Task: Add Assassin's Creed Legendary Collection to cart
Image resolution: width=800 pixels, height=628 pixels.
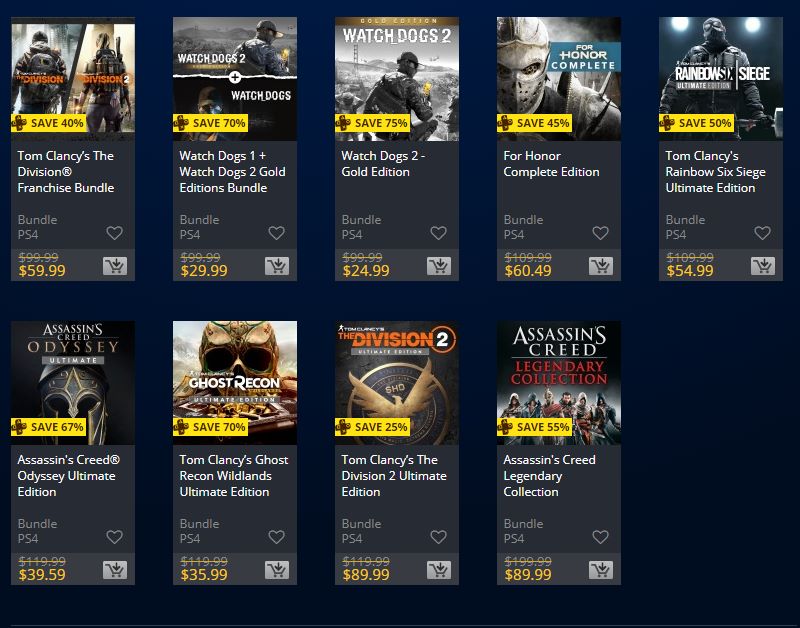Action: [x=601, y=570]
